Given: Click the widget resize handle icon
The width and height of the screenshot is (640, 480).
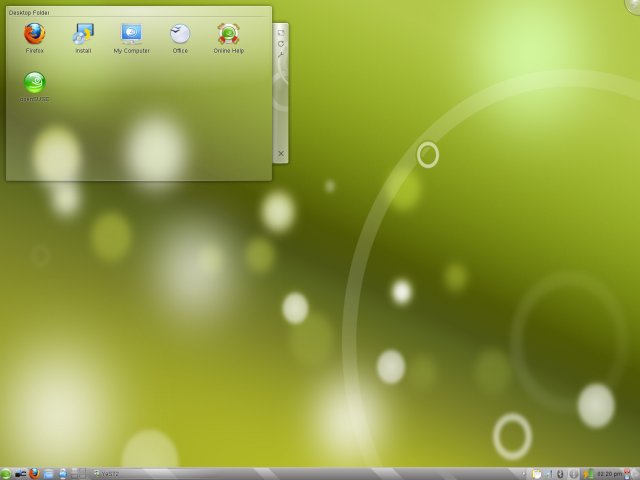Looking at the screenshot, I should (280, 33).
